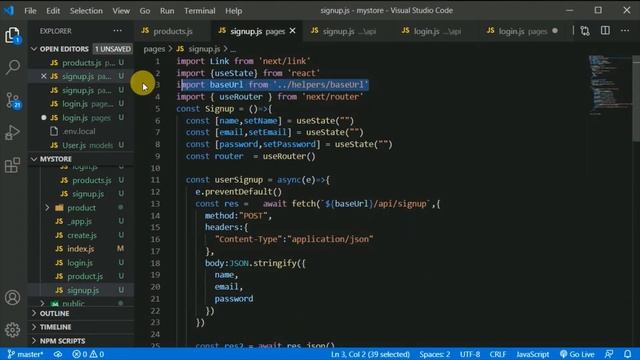The width and height of the screenshot is (640, 360).
Task: Close the signup.js pages tab
Action: click(293, 31)
